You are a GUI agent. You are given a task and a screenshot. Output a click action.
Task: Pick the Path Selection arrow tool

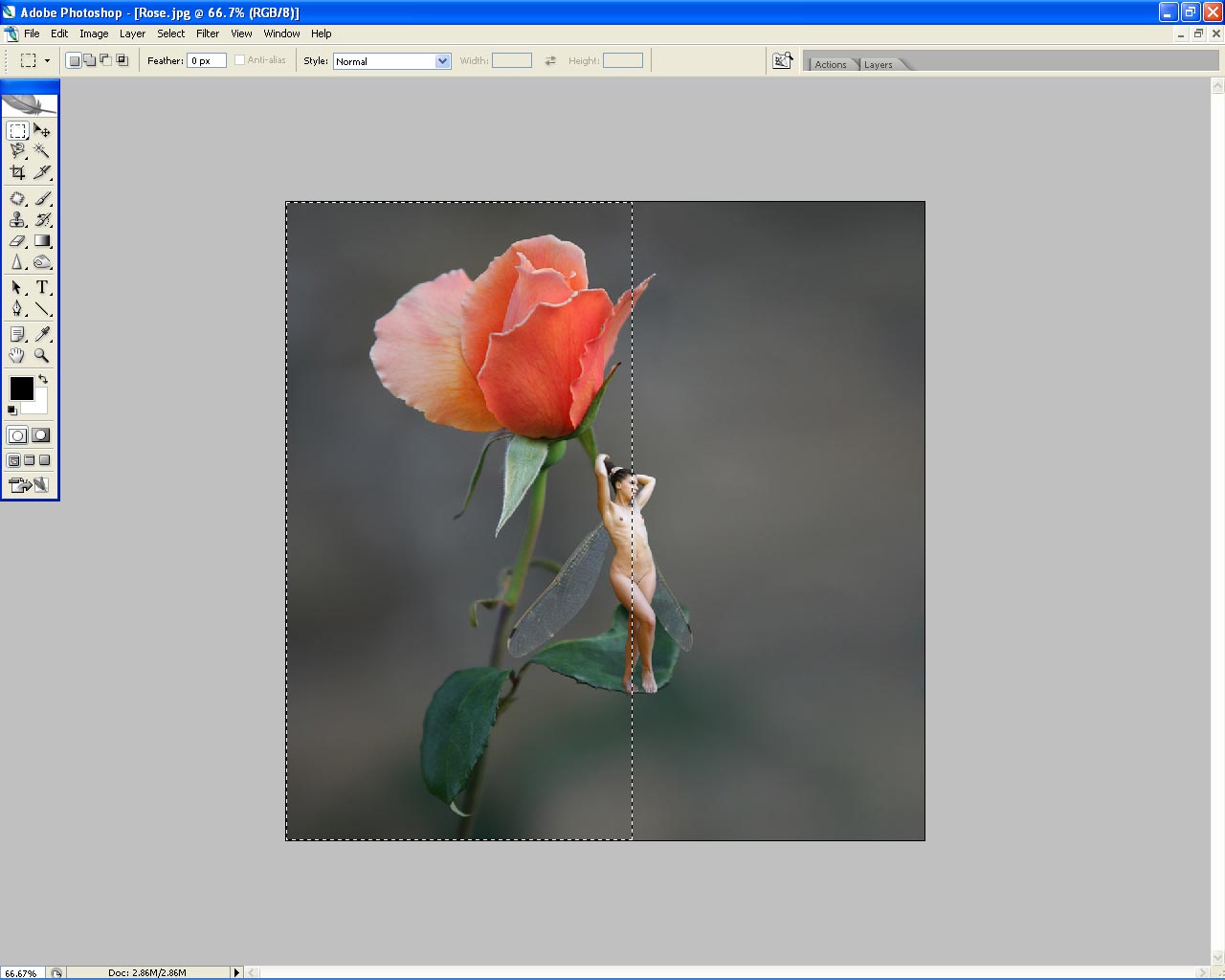coord(17,287)
